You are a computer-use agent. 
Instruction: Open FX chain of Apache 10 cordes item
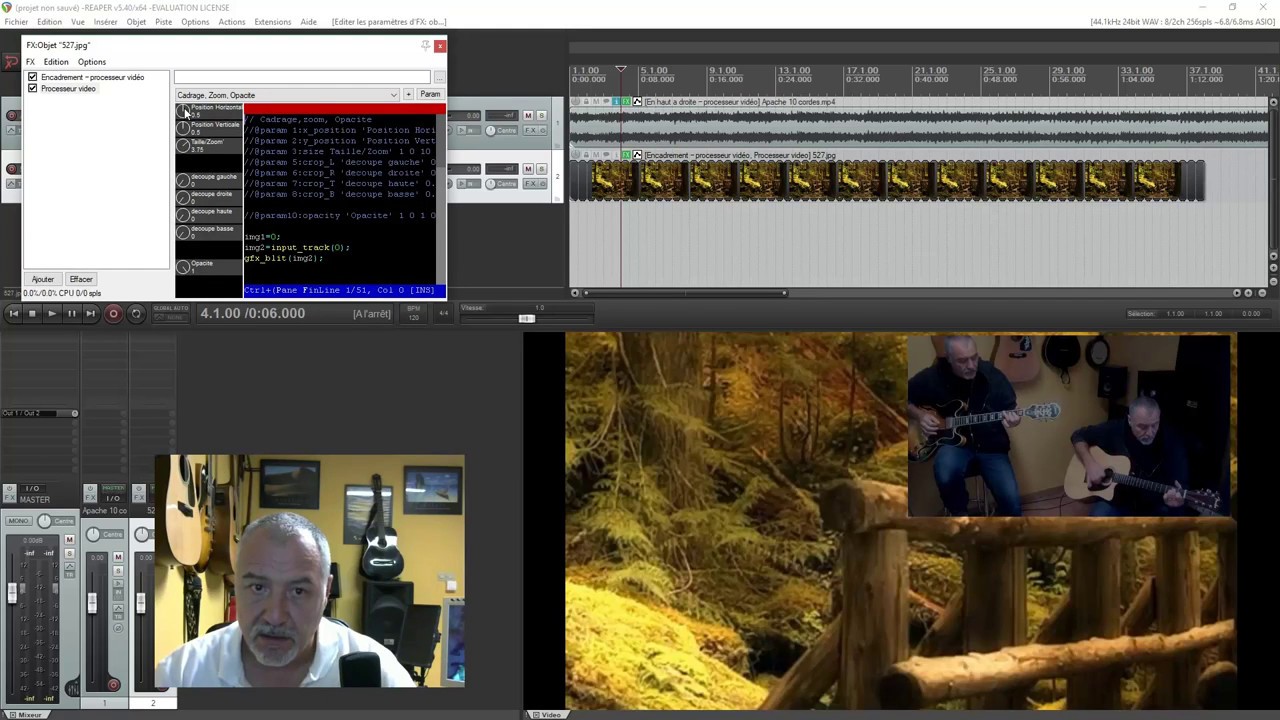[x=627, y=102]
